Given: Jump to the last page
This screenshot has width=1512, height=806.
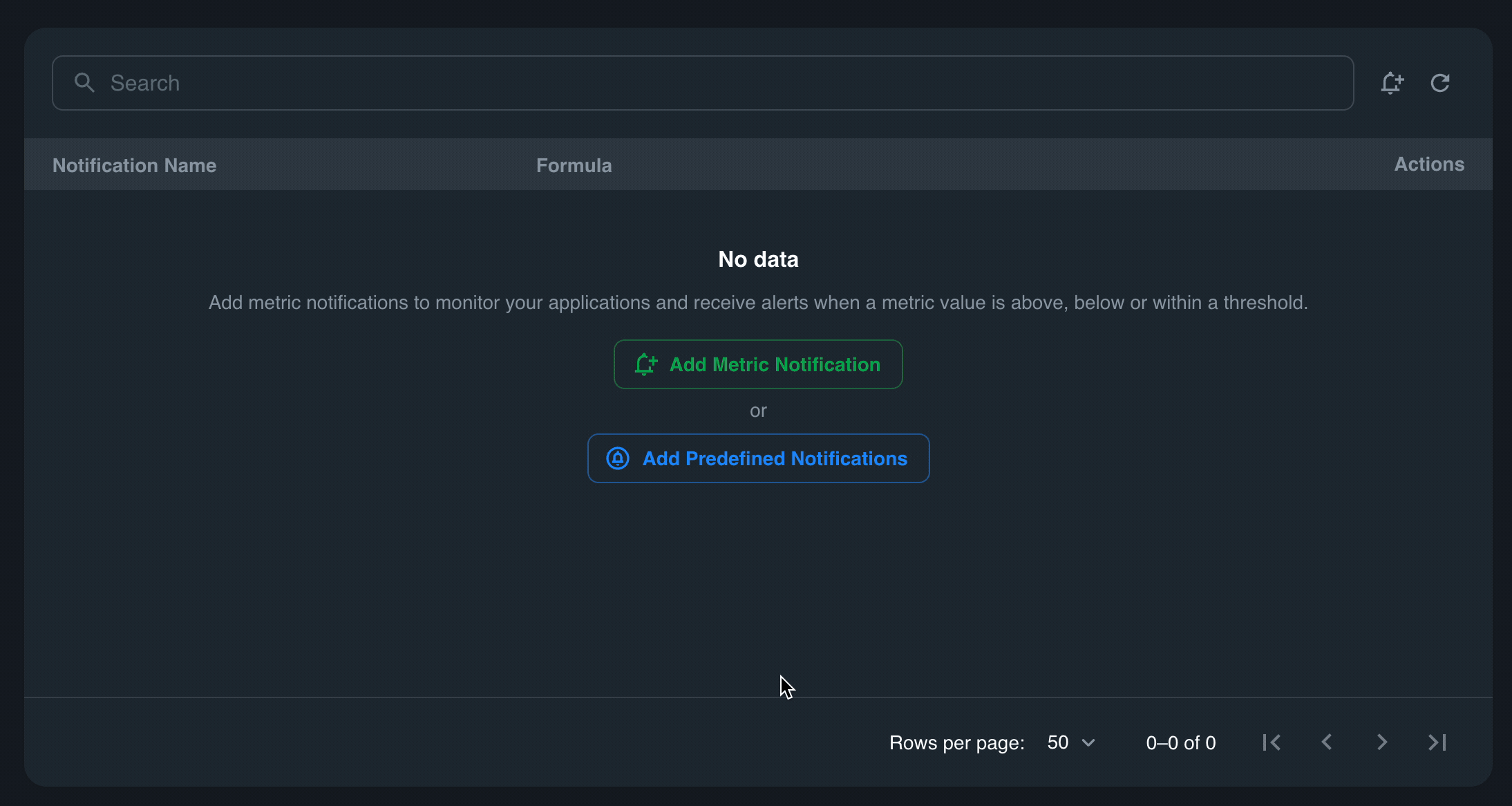Looking at the screenshot, I should pyautogui.click(x=1437, y=742).
